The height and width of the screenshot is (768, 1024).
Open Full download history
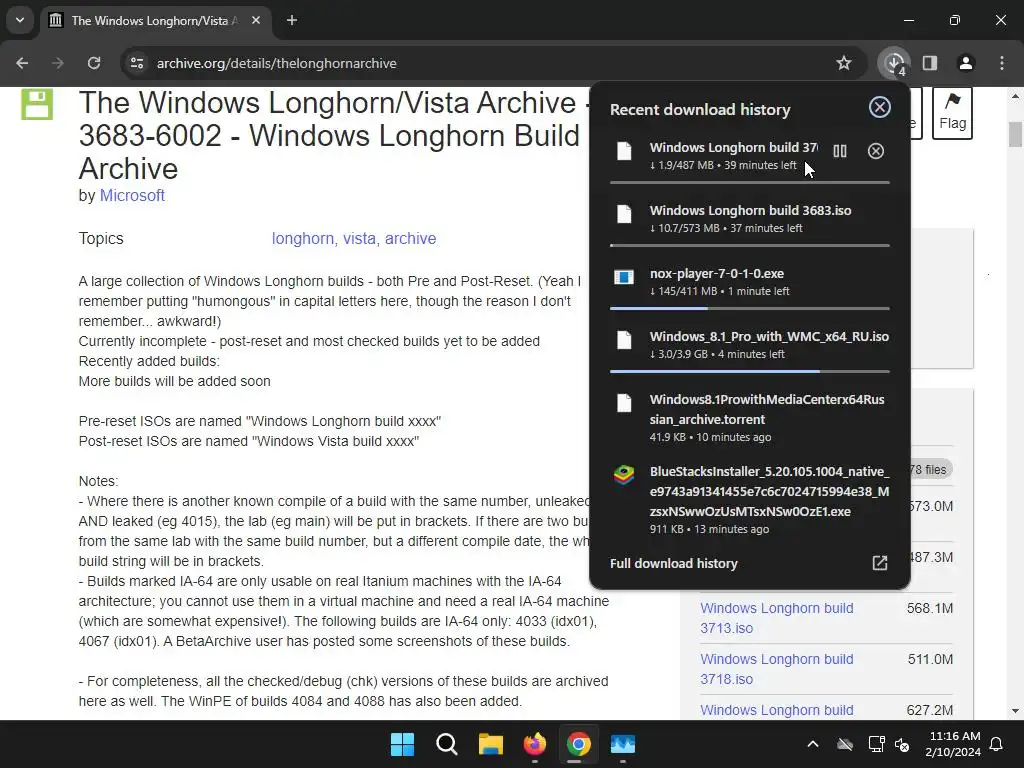click(750, 564)
